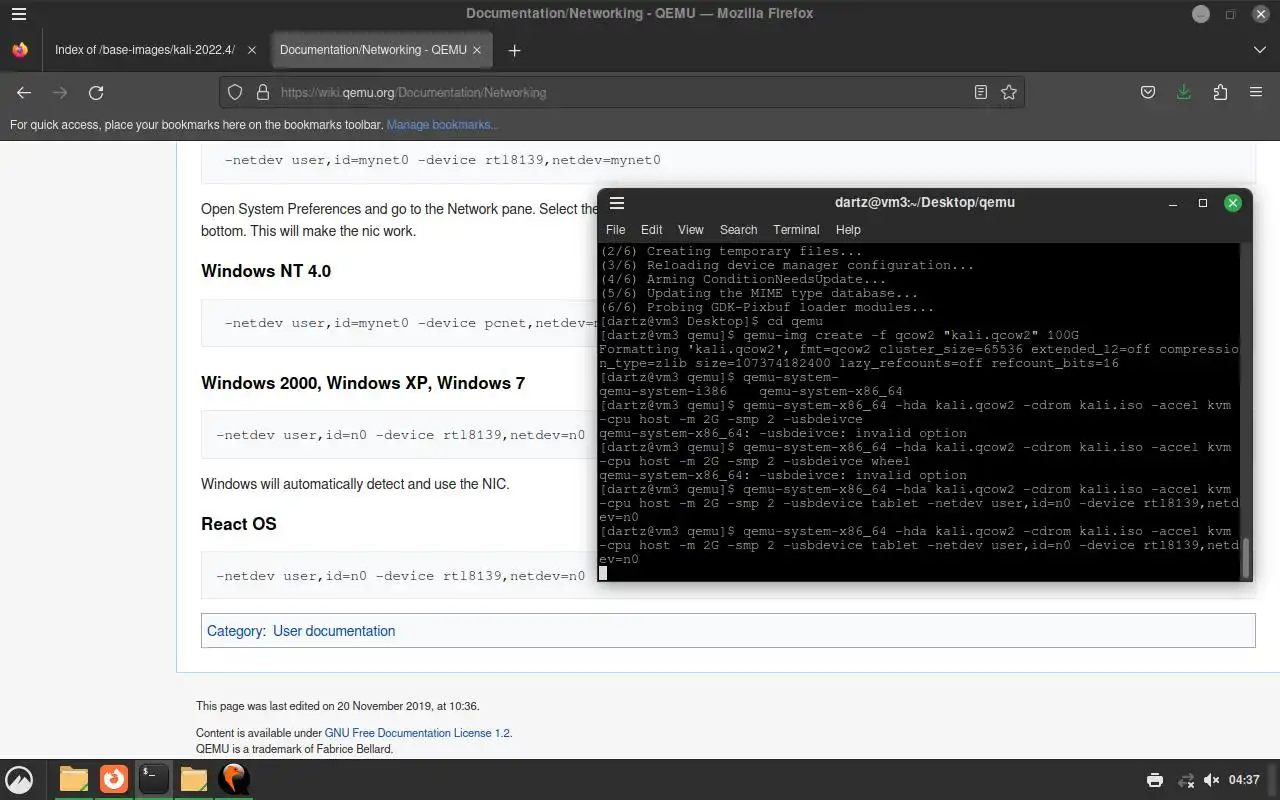1280x800 pixels.
Task: Click the Windows 2000, Windows XP, Windows 7 heading
Action: click(363, 383)
